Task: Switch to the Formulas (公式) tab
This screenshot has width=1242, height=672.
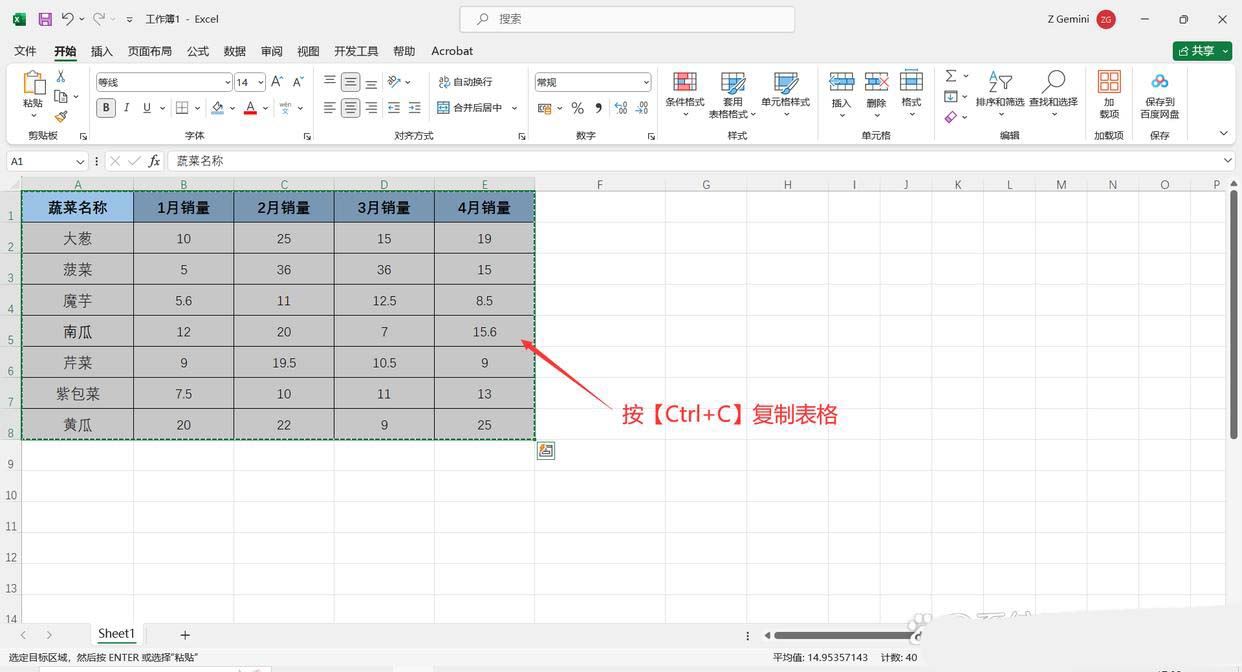Action: click(x=198, y=51)
